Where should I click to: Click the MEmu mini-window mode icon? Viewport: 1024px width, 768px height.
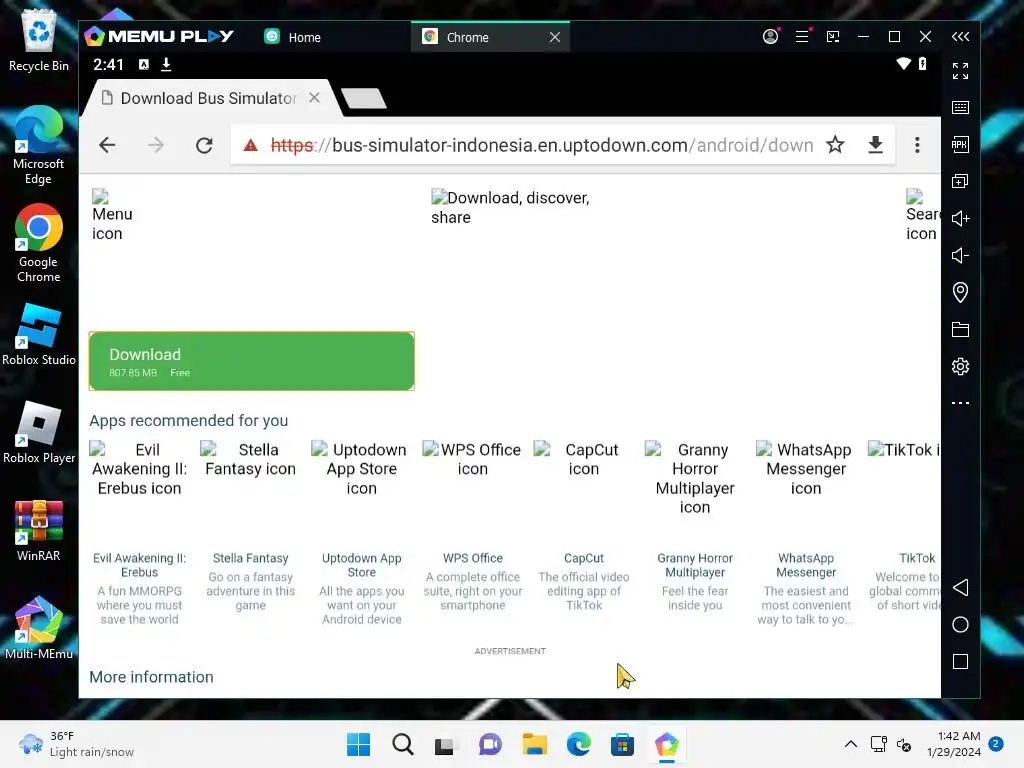point(833,37)
